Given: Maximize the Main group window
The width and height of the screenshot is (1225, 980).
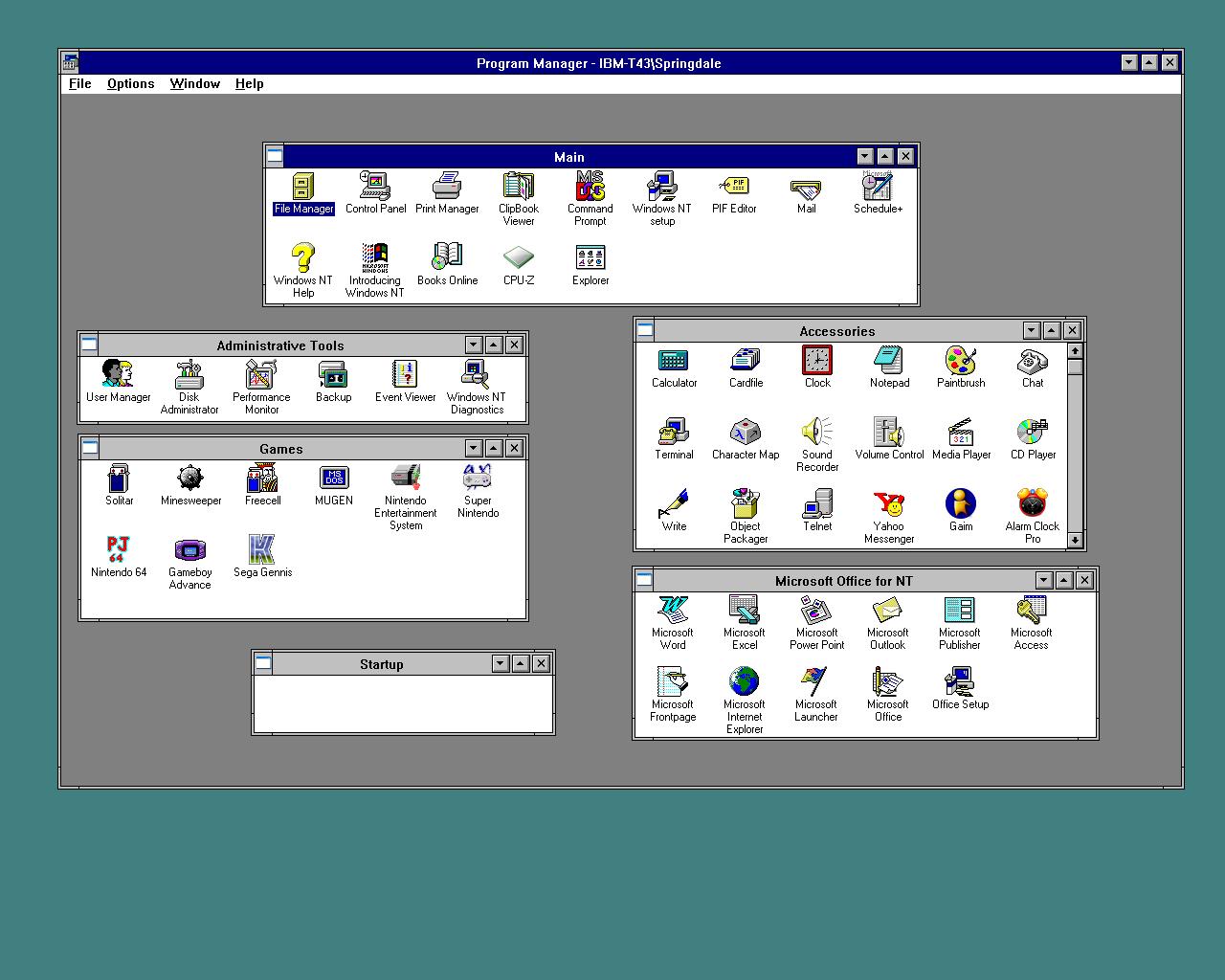Looking at the screenshot, I should point(885,156).
